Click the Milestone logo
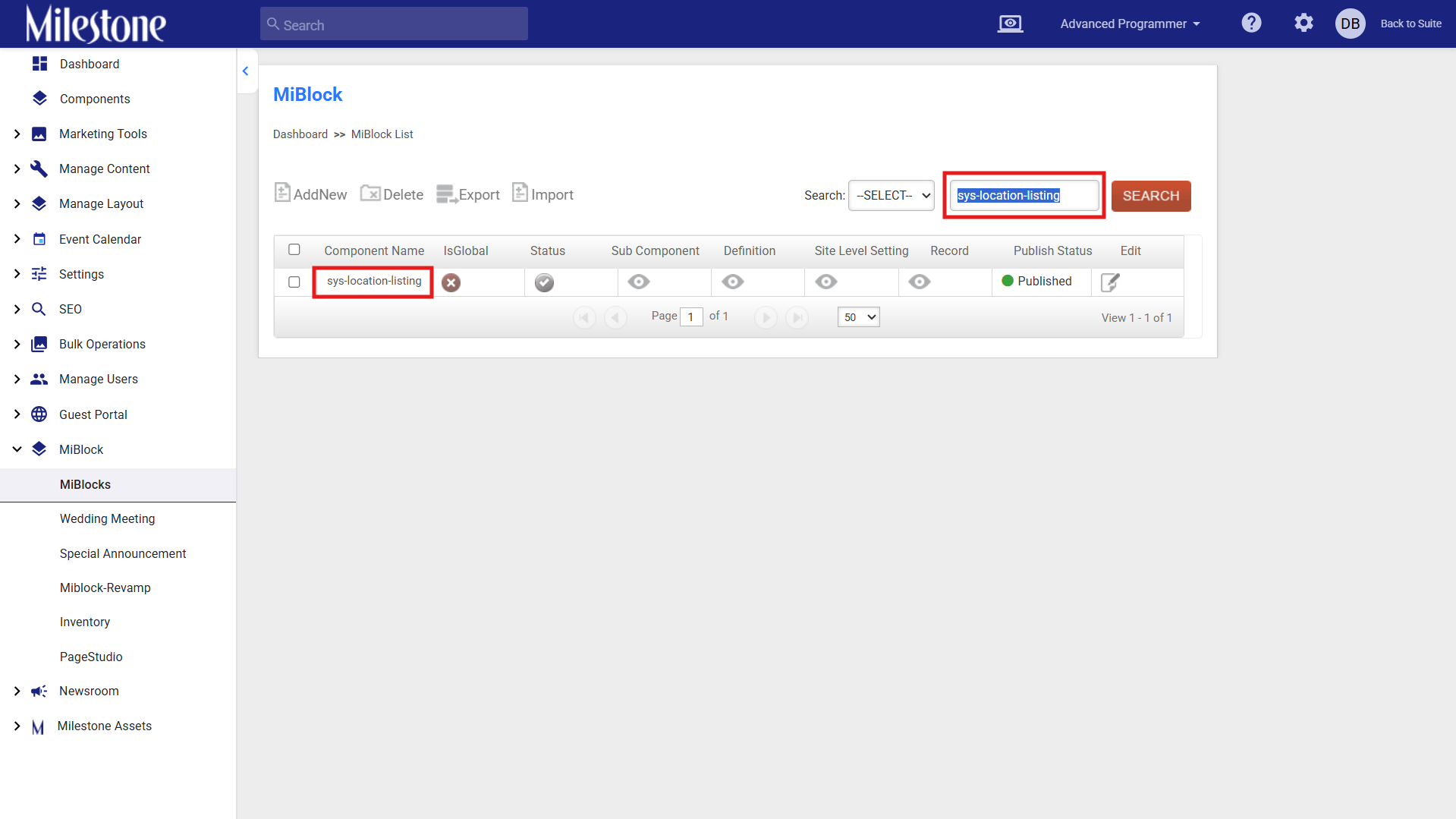Viewport: 1456px width, 819px height. [x=96, y=24]
